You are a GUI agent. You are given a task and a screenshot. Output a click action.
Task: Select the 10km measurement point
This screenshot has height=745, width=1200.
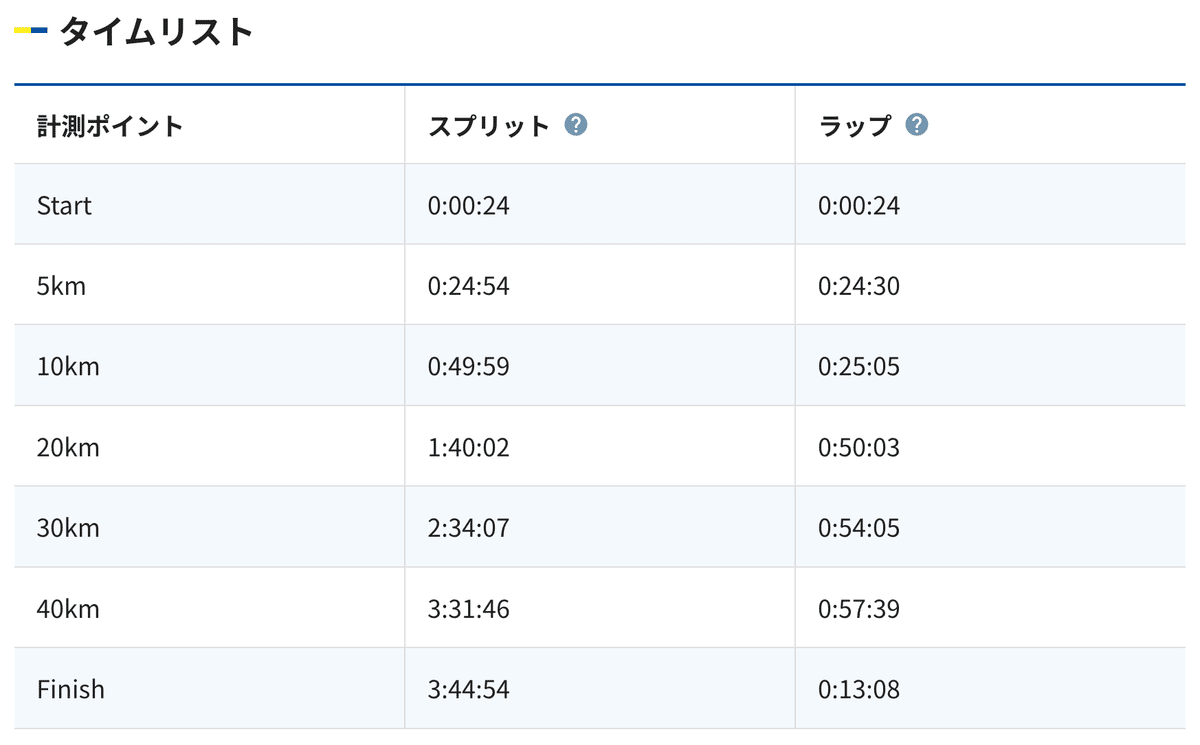click(67, 365)
